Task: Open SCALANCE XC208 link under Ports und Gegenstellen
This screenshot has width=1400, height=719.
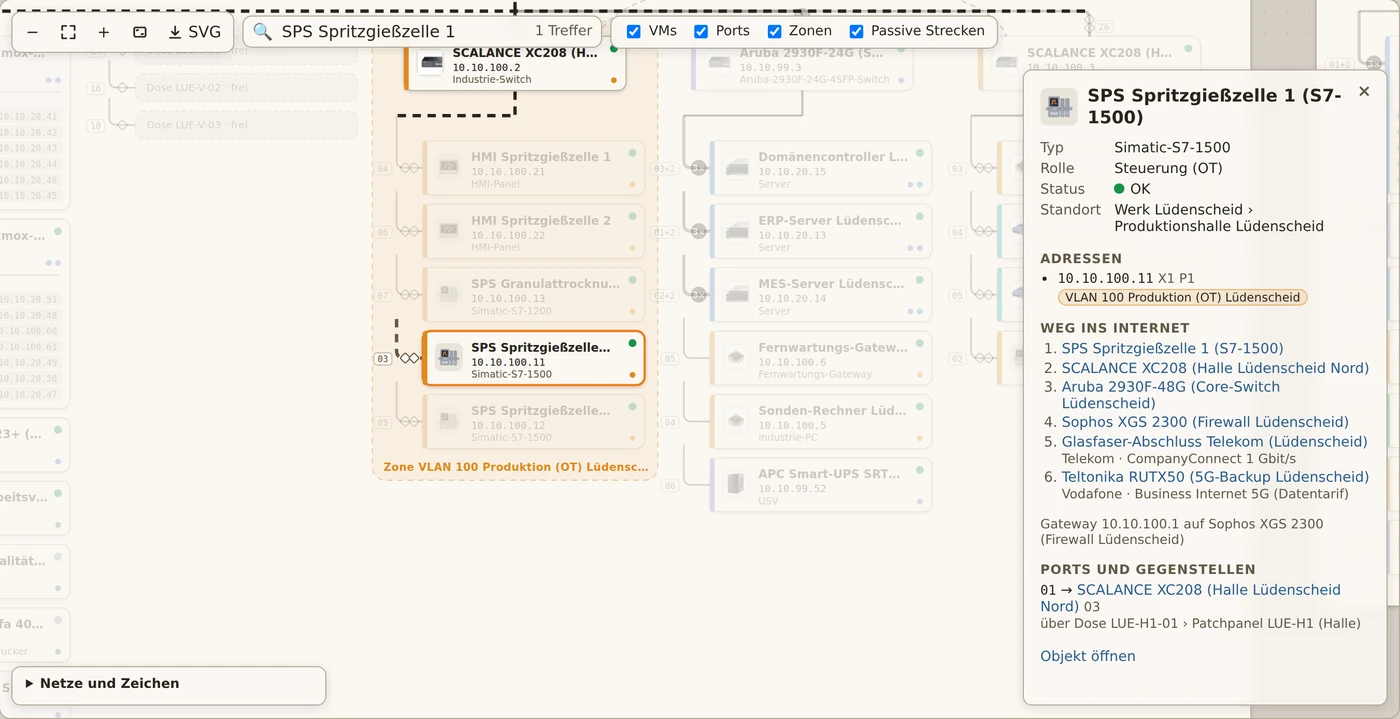Action: (x=1190, y=598)
